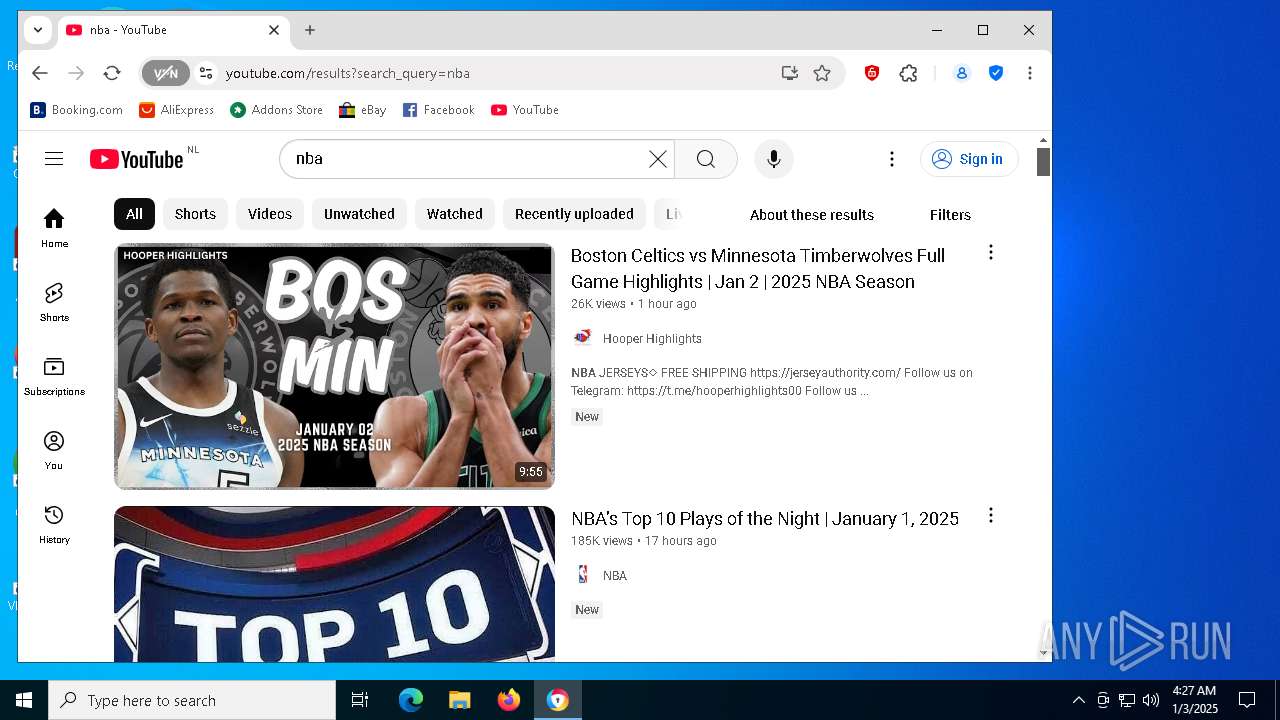Open the extensions puzzle icon
The width and height of the screenshot is (1280, 720).
pyautogui.click(x=908, y=73)
